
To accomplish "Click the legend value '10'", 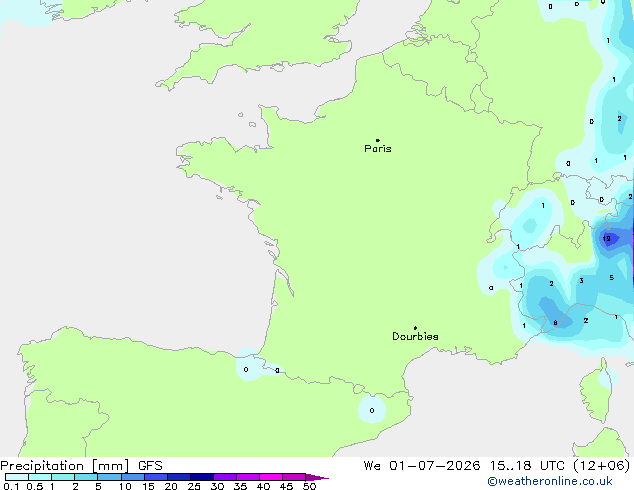I will click(x=125, y=486).
